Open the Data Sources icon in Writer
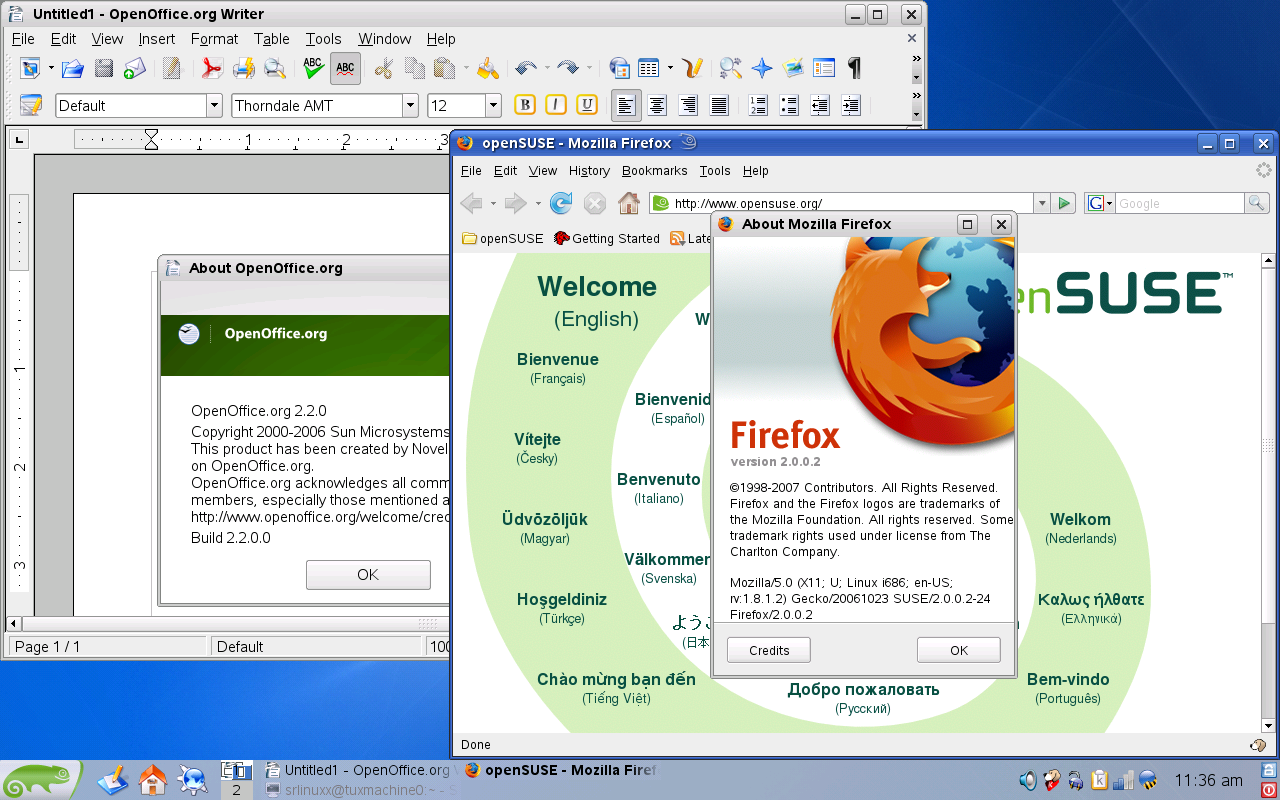Image resolution: width=1280 pixels, height=800 pixels. (x=824, y=68)
